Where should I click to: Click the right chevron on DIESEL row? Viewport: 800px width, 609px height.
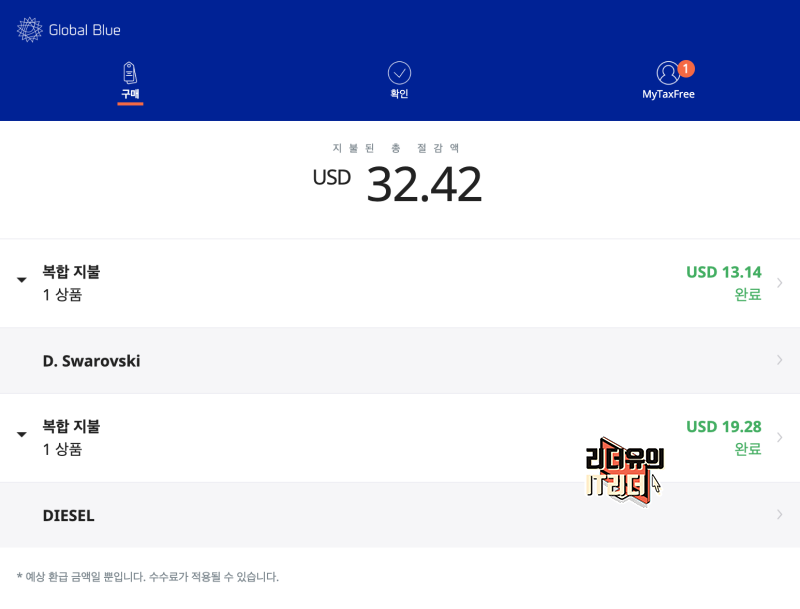tap(780, 515)
